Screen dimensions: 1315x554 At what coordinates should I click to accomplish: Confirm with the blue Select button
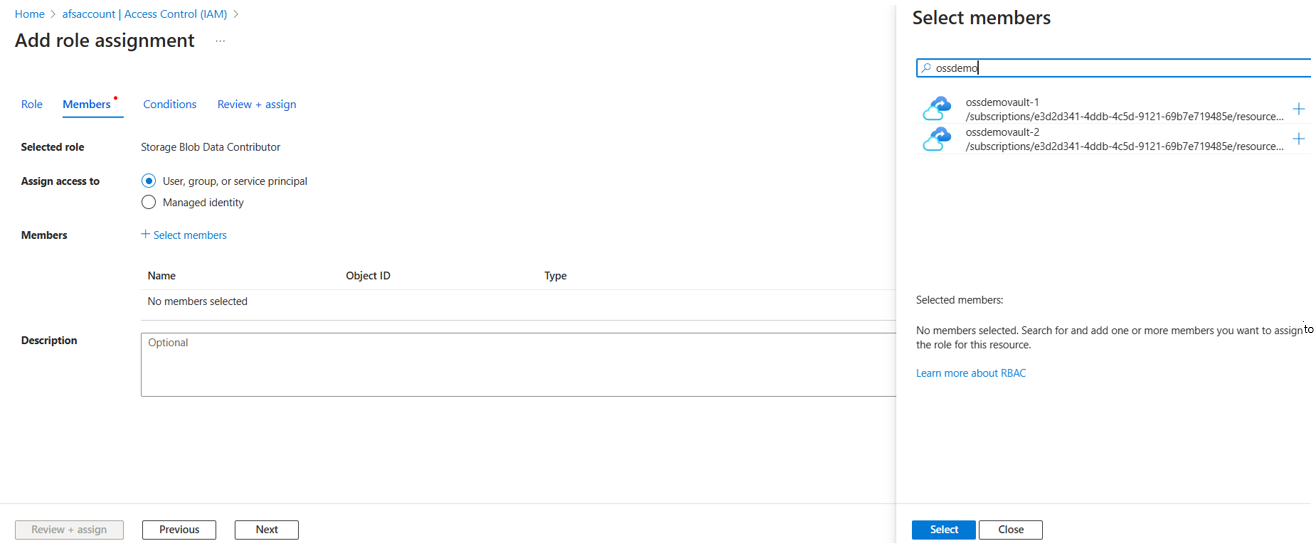pos(943,530)
